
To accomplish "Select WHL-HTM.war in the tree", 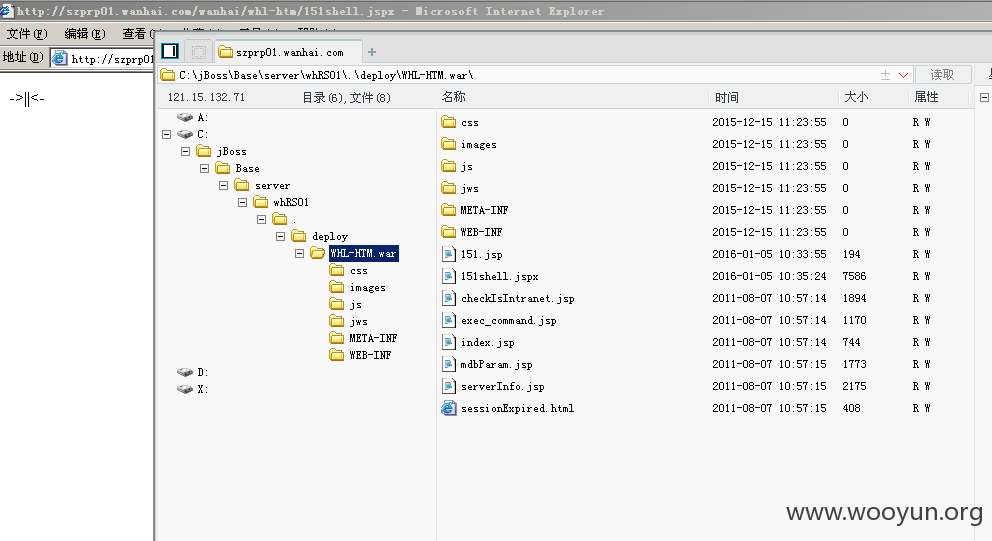I will (364, 253).
